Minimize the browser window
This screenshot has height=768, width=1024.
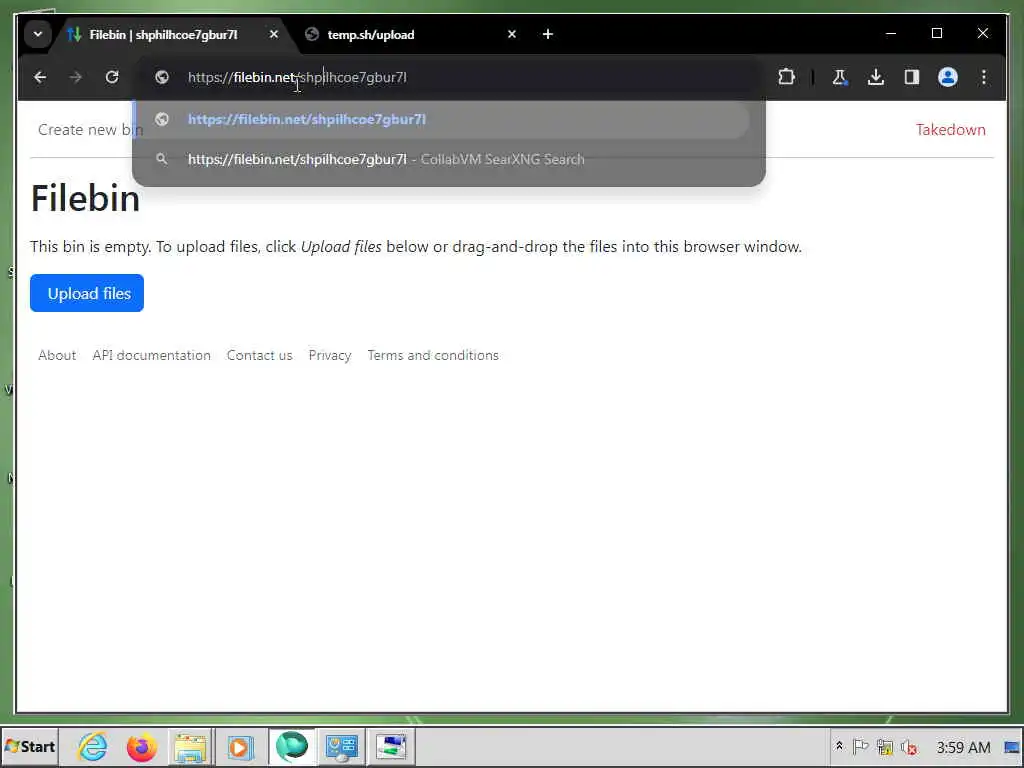point(891,33)
